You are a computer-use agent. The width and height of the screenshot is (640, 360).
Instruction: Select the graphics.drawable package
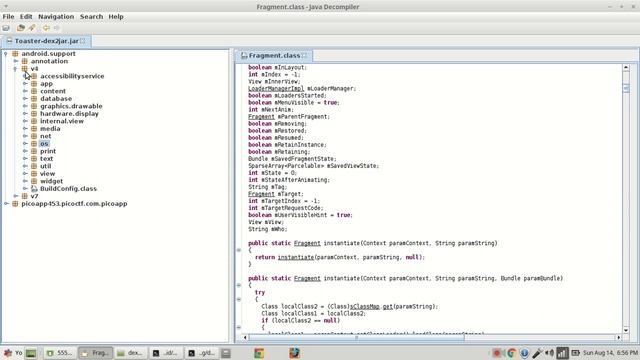tap(71, 106)
